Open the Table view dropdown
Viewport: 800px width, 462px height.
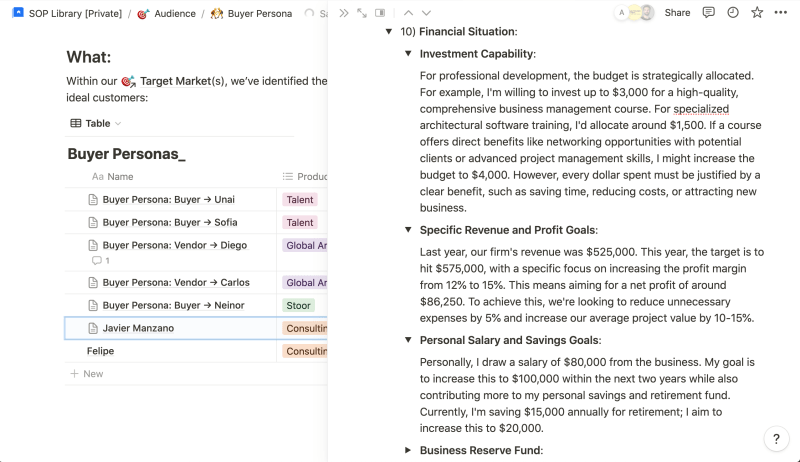(x=96, y=123)
